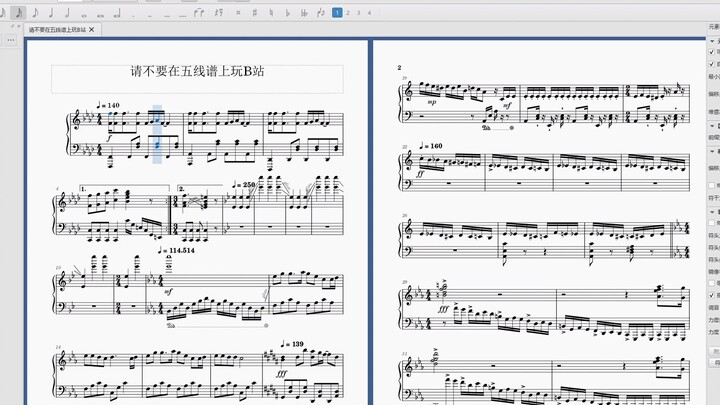Apply the double sharp accidental
The image size is (720, 405).
coord(238,13)
